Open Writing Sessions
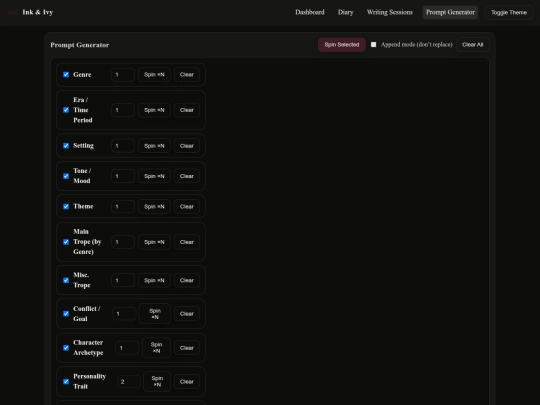Screen dimensions: 540x405 tap(390, 12)
